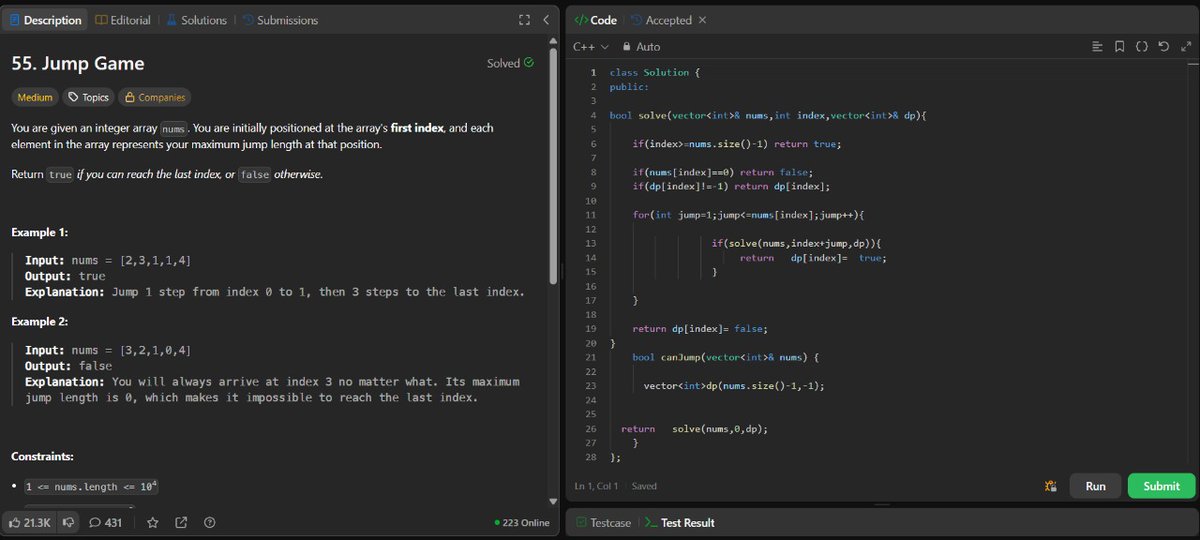Upvote the problem with 21.3K likes

(x=29, y=522)
